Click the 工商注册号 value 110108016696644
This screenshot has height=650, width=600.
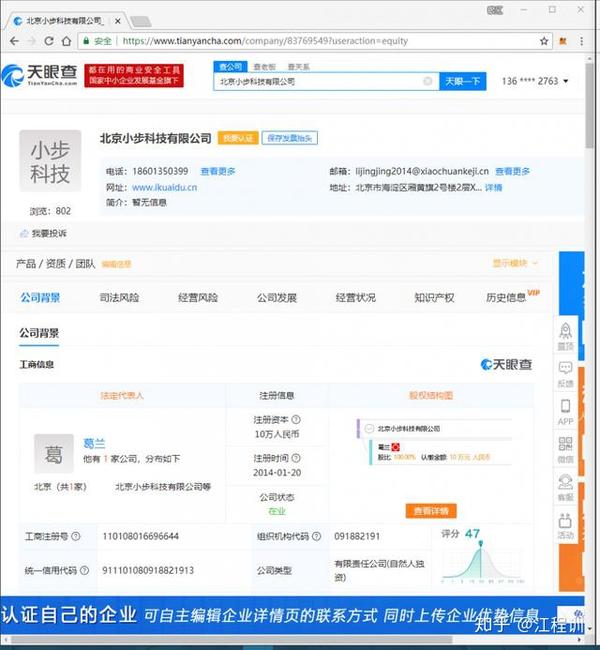tap(141, 536)
